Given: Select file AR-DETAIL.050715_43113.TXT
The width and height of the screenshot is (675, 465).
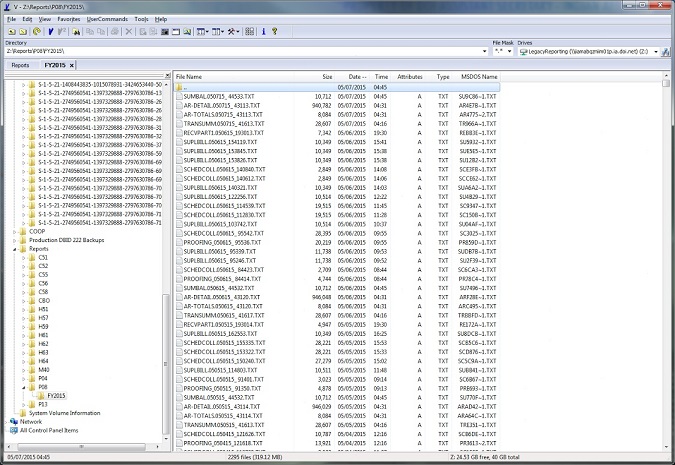Looking at the screenshot, I should (222, 105).
